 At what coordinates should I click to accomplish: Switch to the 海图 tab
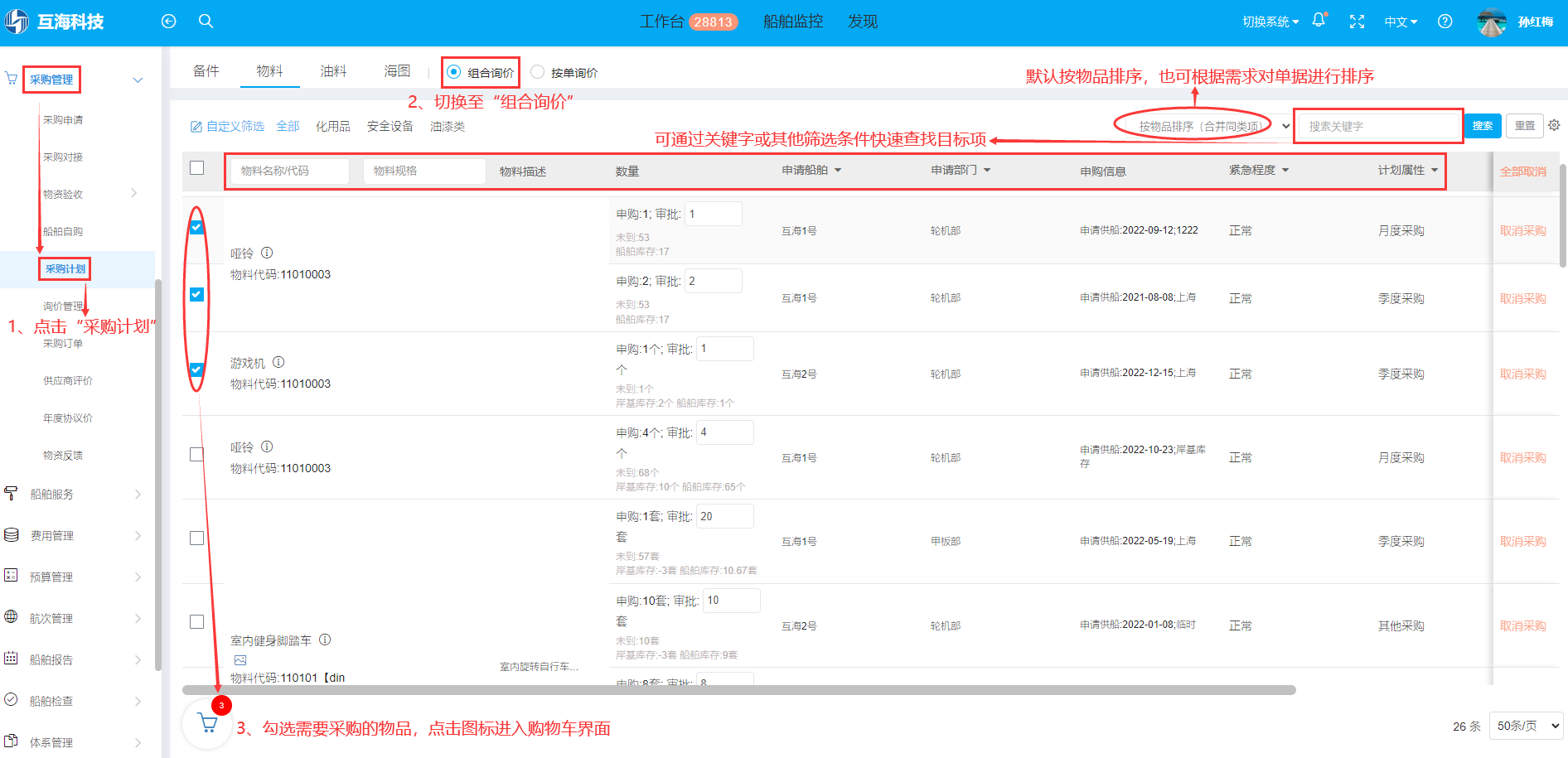pyautogui.click(x=397, y=71)
